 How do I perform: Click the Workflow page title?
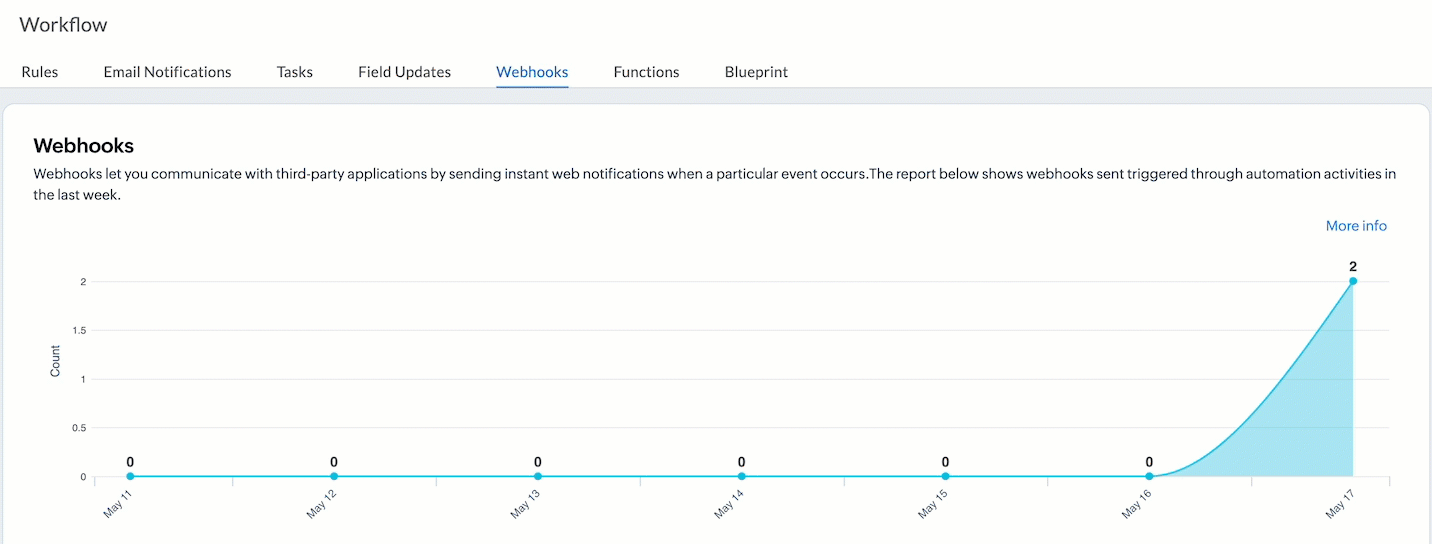click(x=63, y=25)
